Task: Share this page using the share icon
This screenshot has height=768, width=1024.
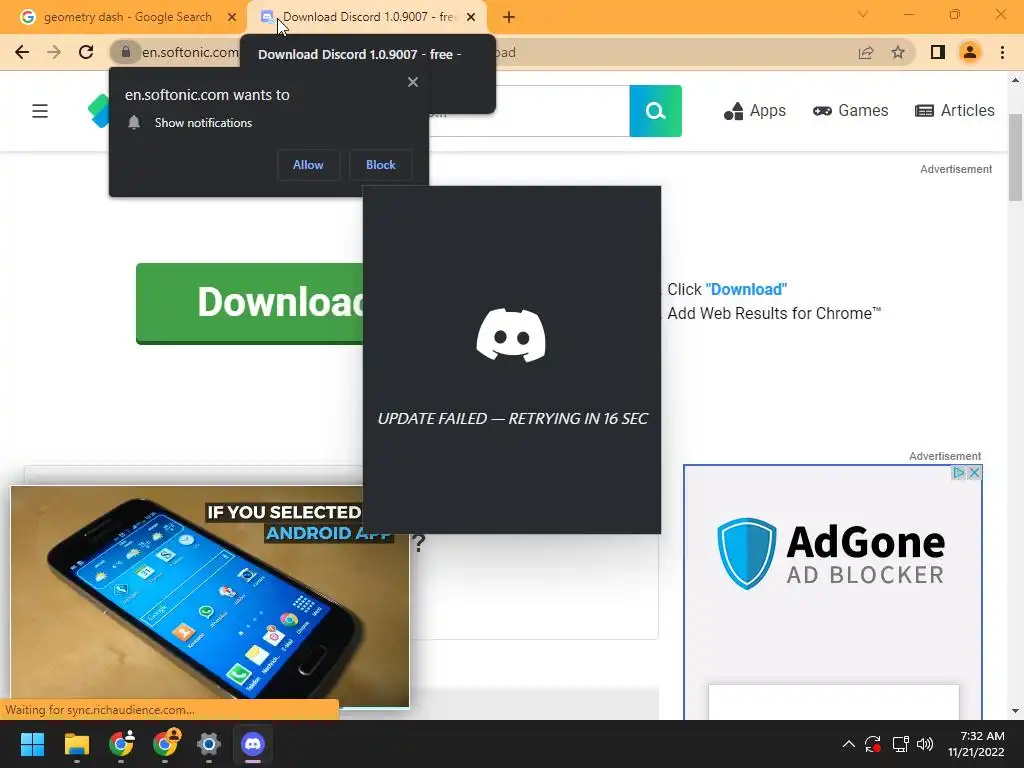Action: [866, 52]
